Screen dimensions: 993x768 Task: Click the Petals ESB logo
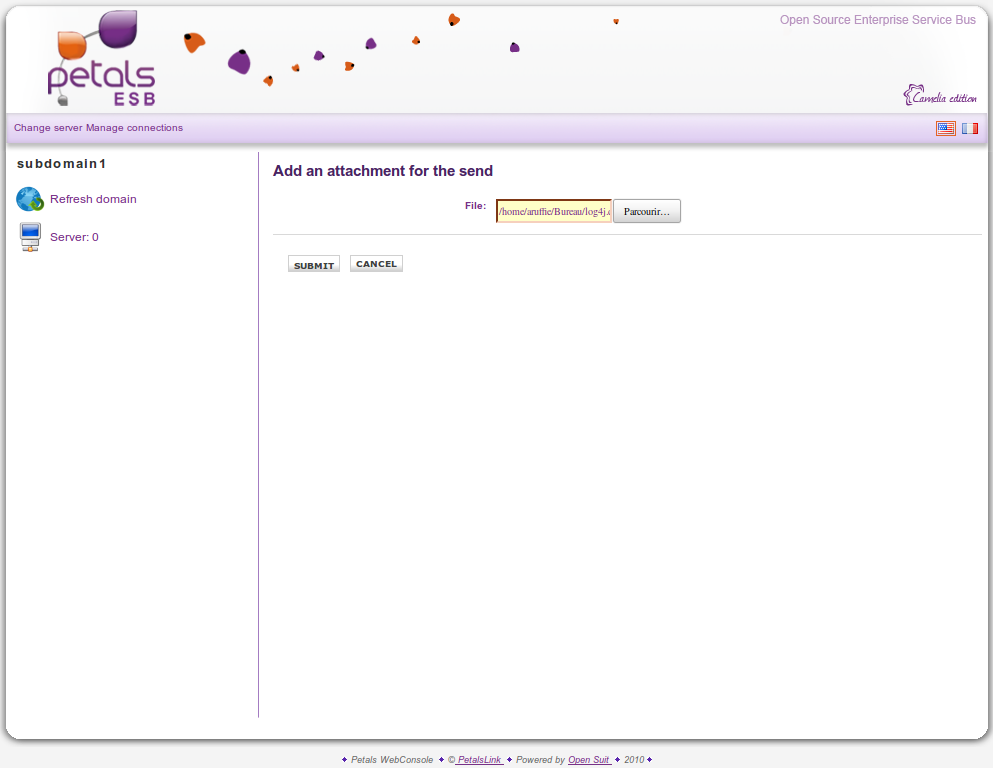click(x=101, y=60)
